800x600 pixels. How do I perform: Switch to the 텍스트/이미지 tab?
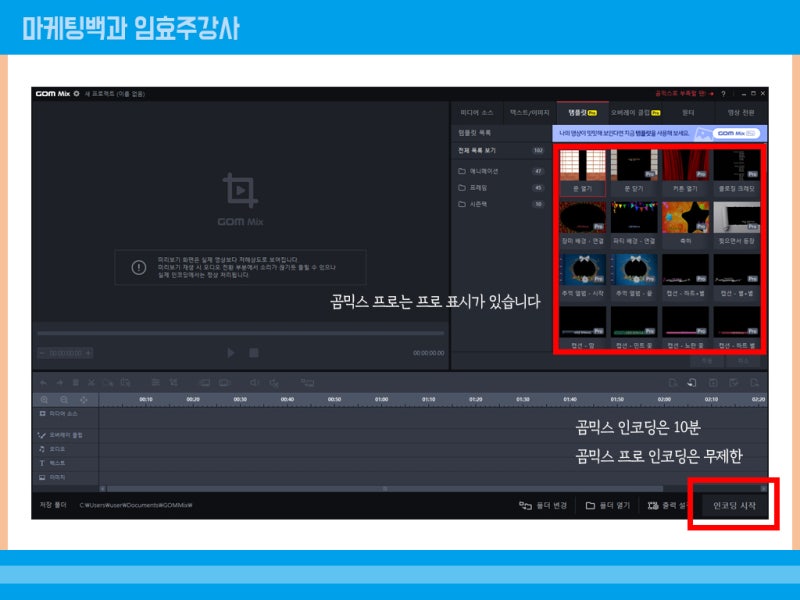(530, 112)
